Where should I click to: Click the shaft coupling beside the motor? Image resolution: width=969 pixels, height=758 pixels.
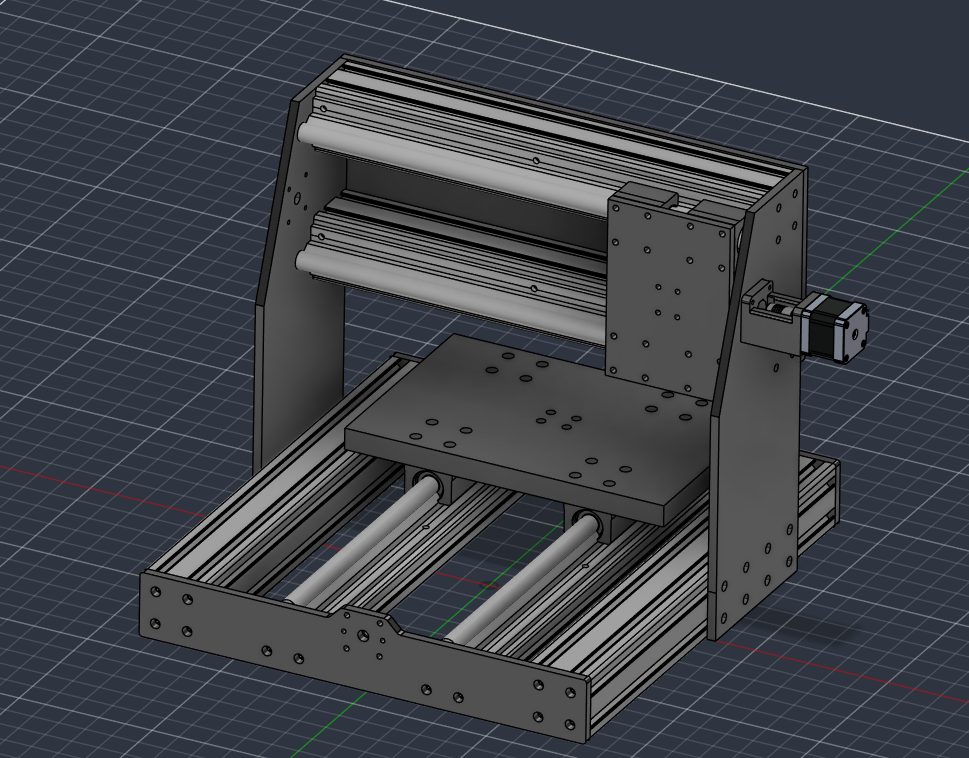(x=781, y=307)
